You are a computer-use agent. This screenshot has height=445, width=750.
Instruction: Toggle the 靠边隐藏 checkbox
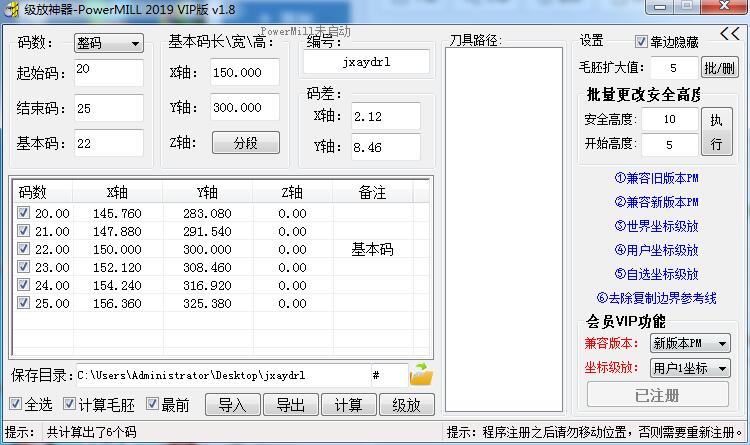point(641,42)
